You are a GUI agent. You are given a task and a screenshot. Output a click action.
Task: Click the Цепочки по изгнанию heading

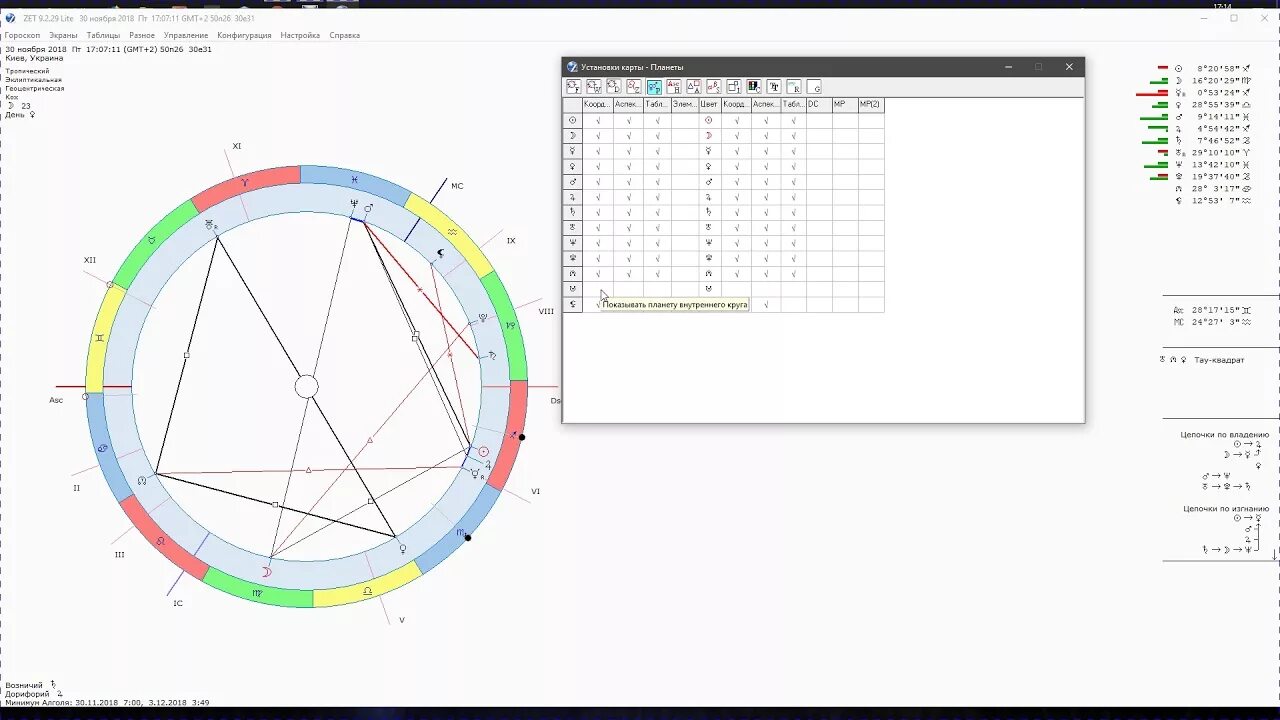tap(1227, 509)
